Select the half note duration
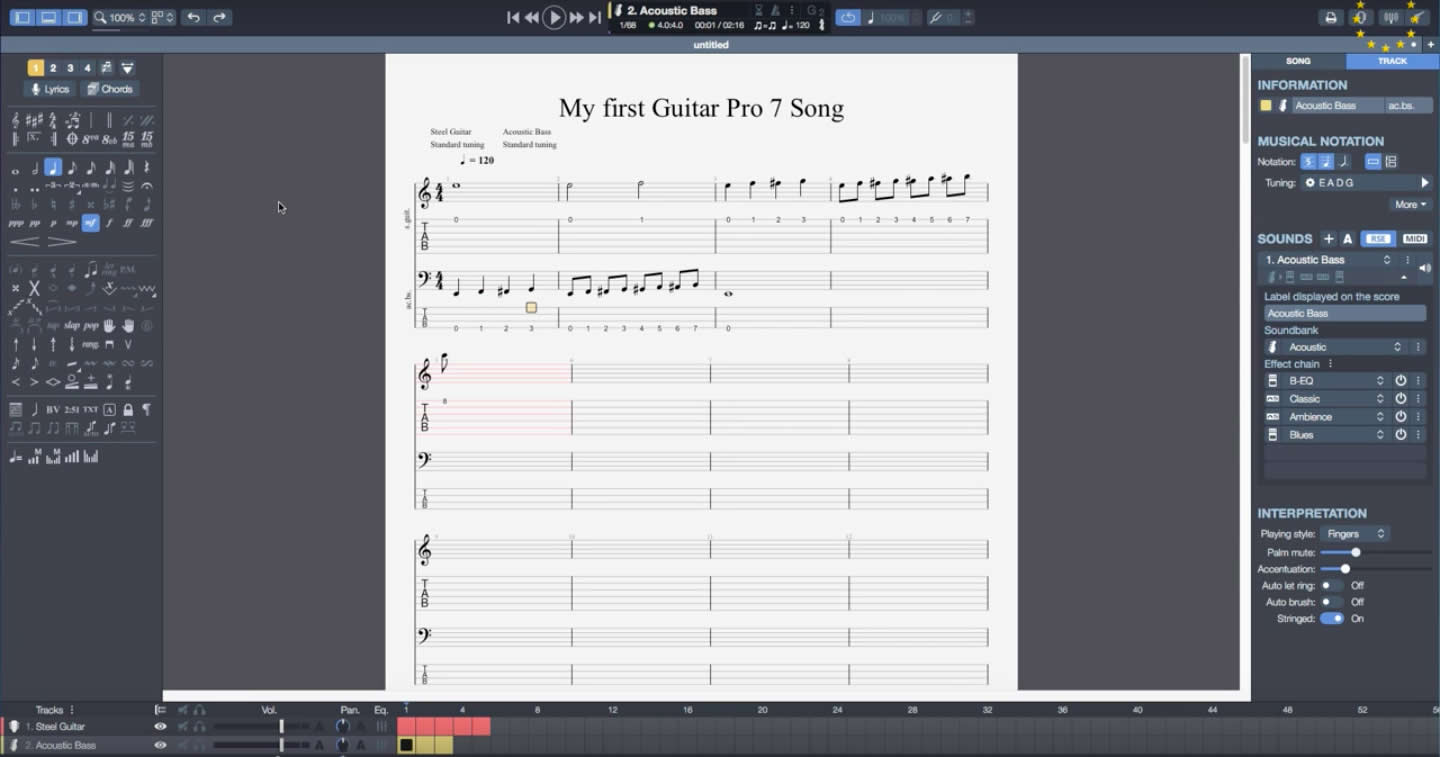Screen dimensions: 1440x757 click(x=34, y=168)
